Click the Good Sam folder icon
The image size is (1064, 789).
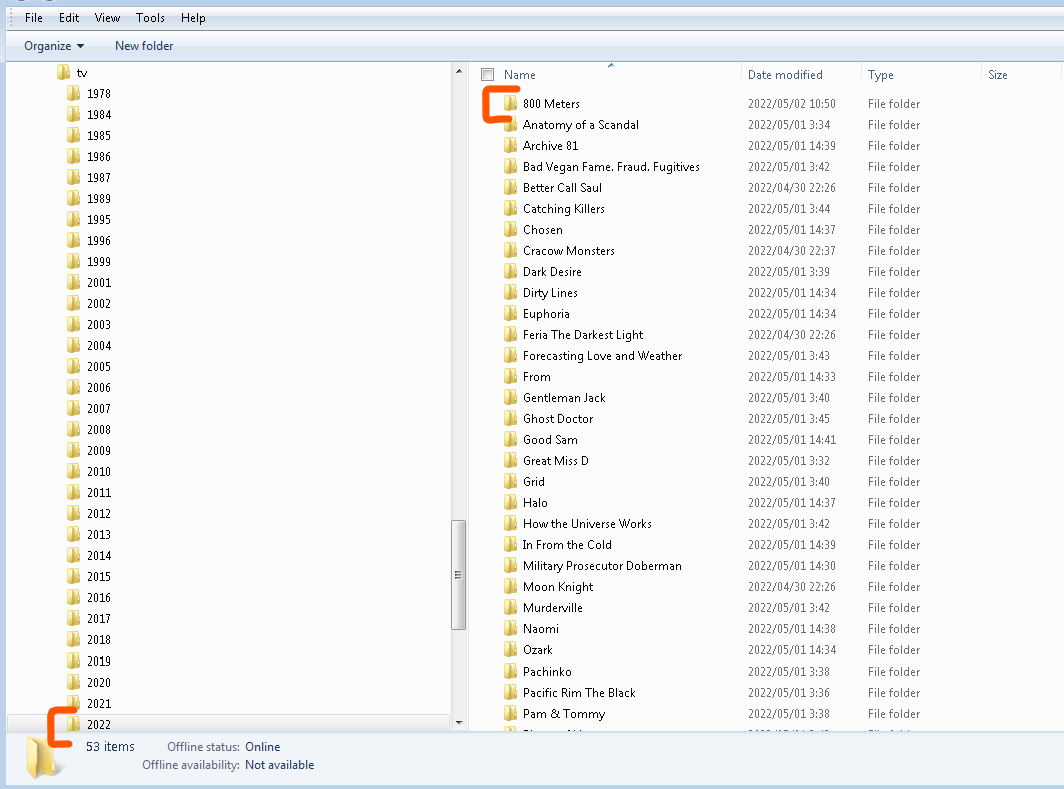tap(510, 440)
